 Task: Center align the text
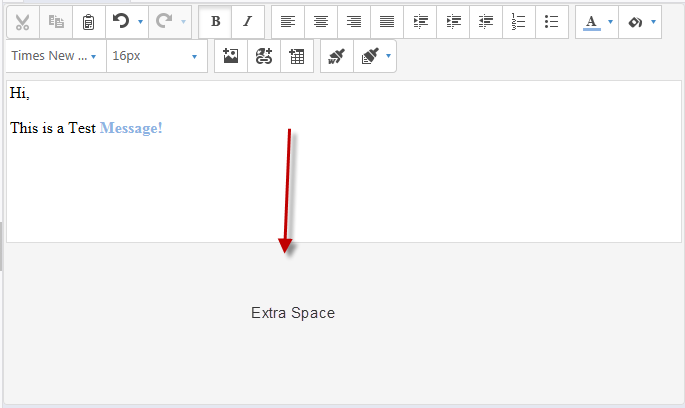321,21
